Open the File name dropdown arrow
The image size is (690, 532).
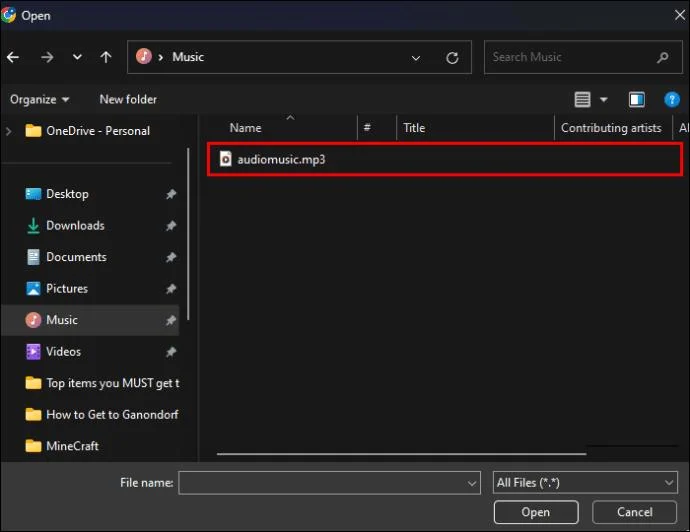click(471, 483)
